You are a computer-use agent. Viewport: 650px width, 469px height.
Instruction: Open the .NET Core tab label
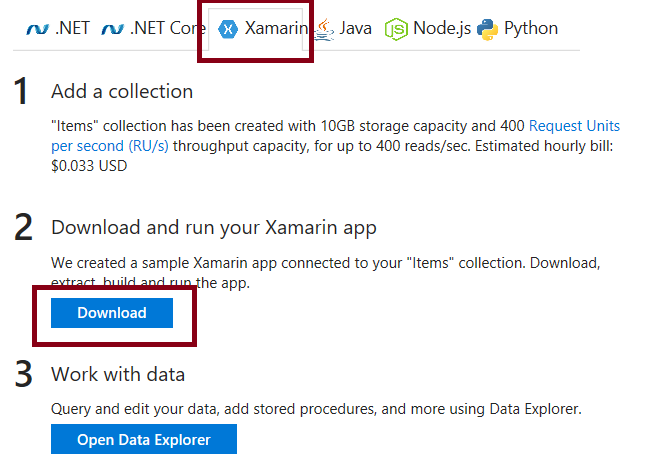(x=168, y=29)
